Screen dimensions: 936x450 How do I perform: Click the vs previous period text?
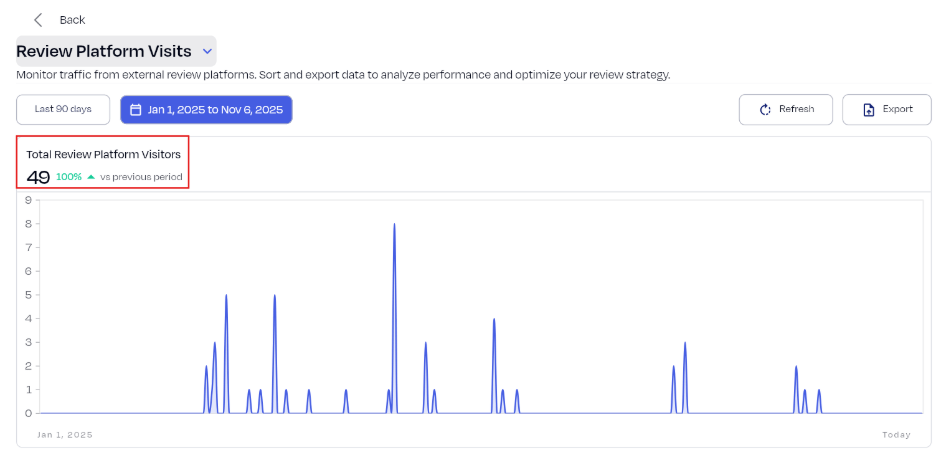pos(141,177)
